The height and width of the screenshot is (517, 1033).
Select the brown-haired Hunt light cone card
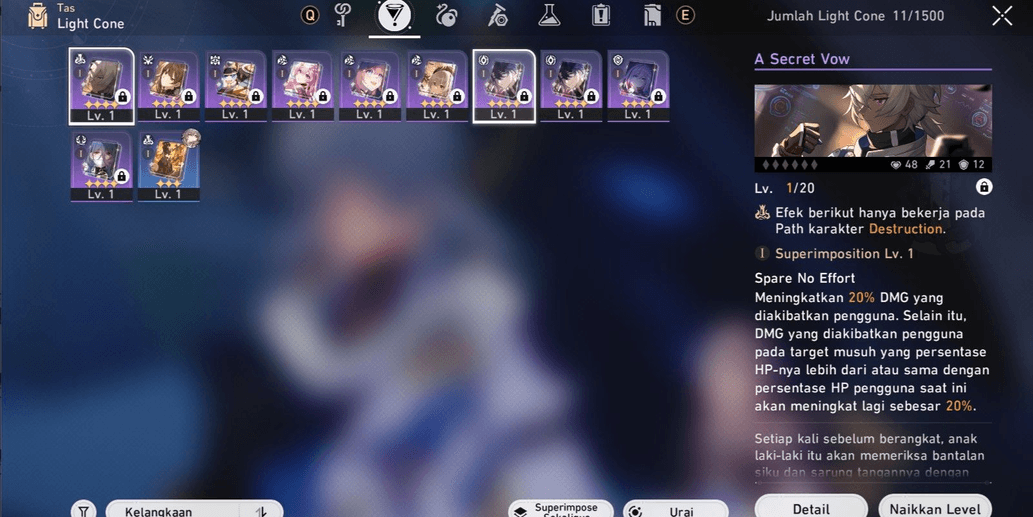tap(168, 86)
